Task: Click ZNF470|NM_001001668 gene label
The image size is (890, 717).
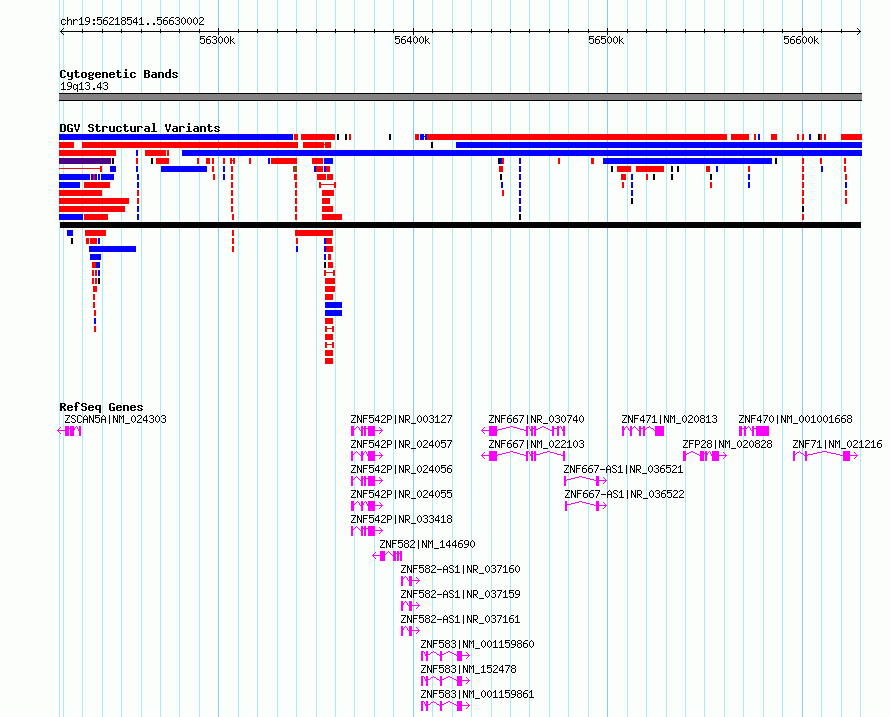Action: click(x=795, y=420)
